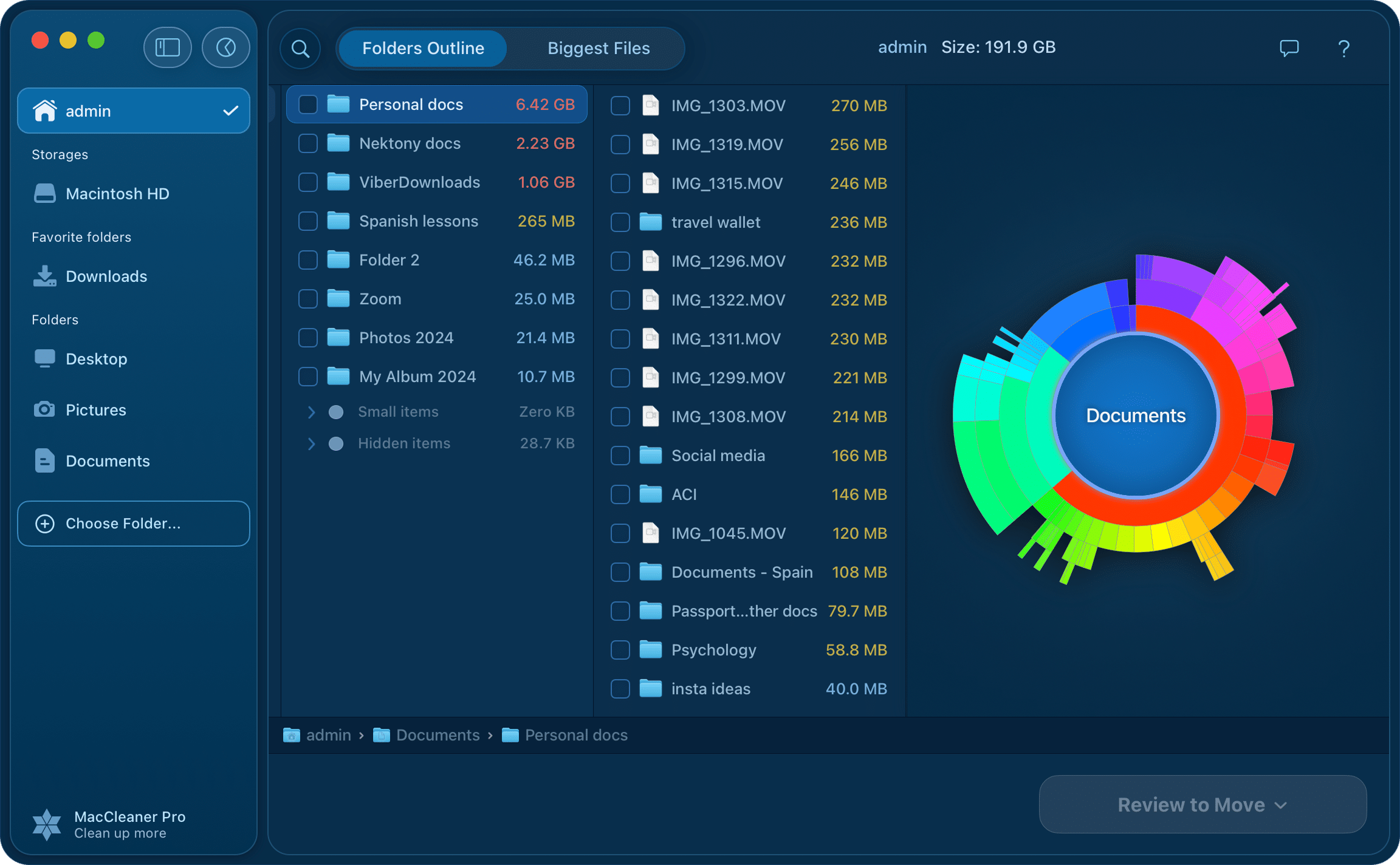This screenshot has height=865, width=1400.
Task: Open Pictures folder in sidebar
Action: pyautogui.click(x=96, y=410)
